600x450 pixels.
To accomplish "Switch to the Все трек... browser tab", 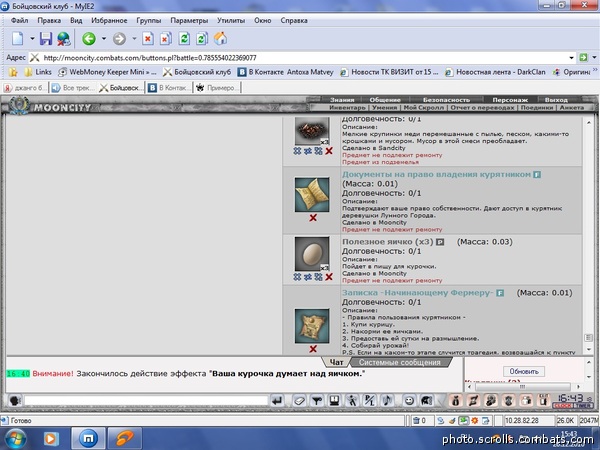I will tap(73, 88).
